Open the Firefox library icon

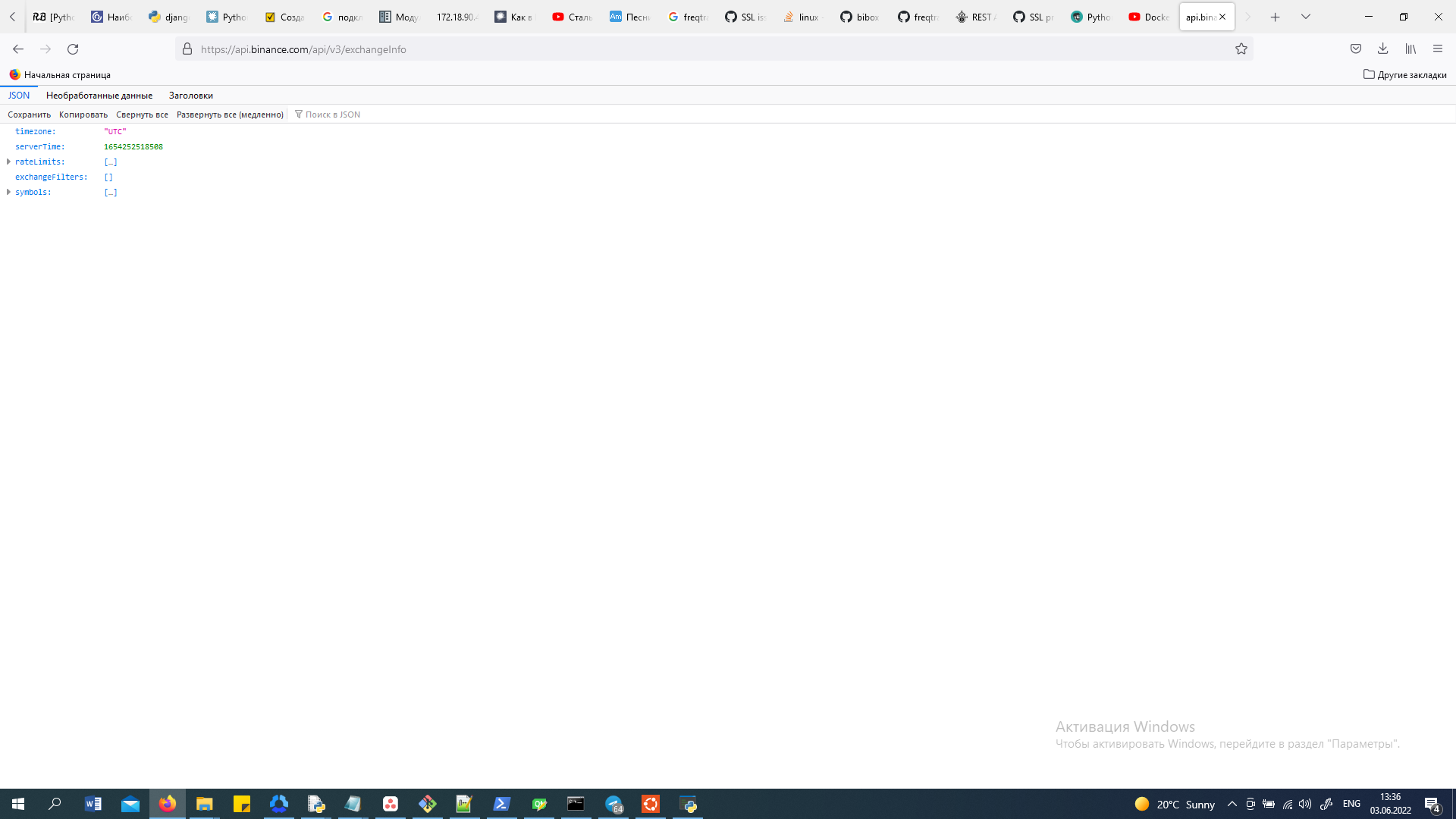[x=1410, y=49]
